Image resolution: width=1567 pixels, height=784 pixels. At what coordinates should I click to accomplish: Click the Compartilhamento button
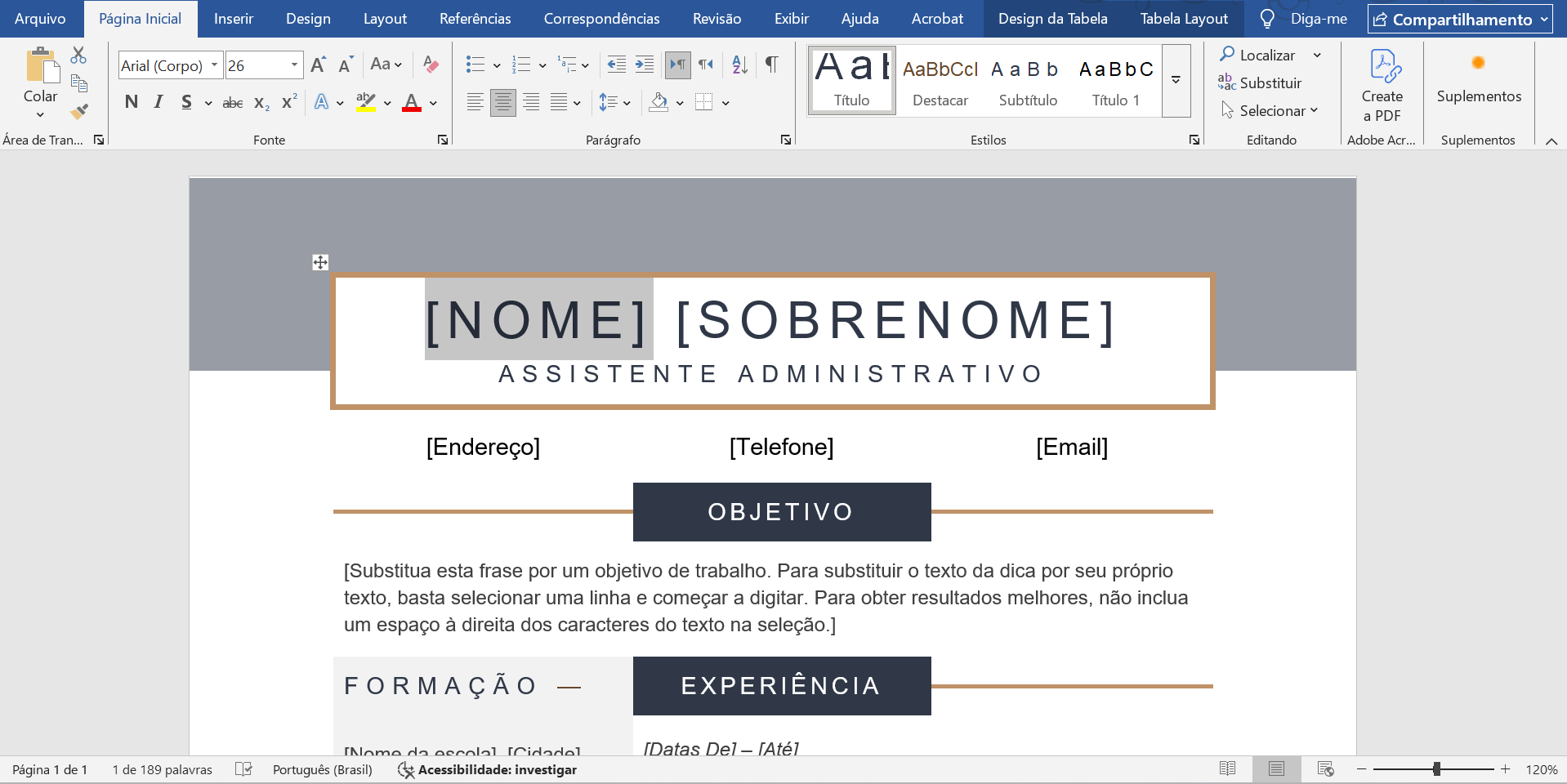pyautogui.click(x=1459, y=18)
